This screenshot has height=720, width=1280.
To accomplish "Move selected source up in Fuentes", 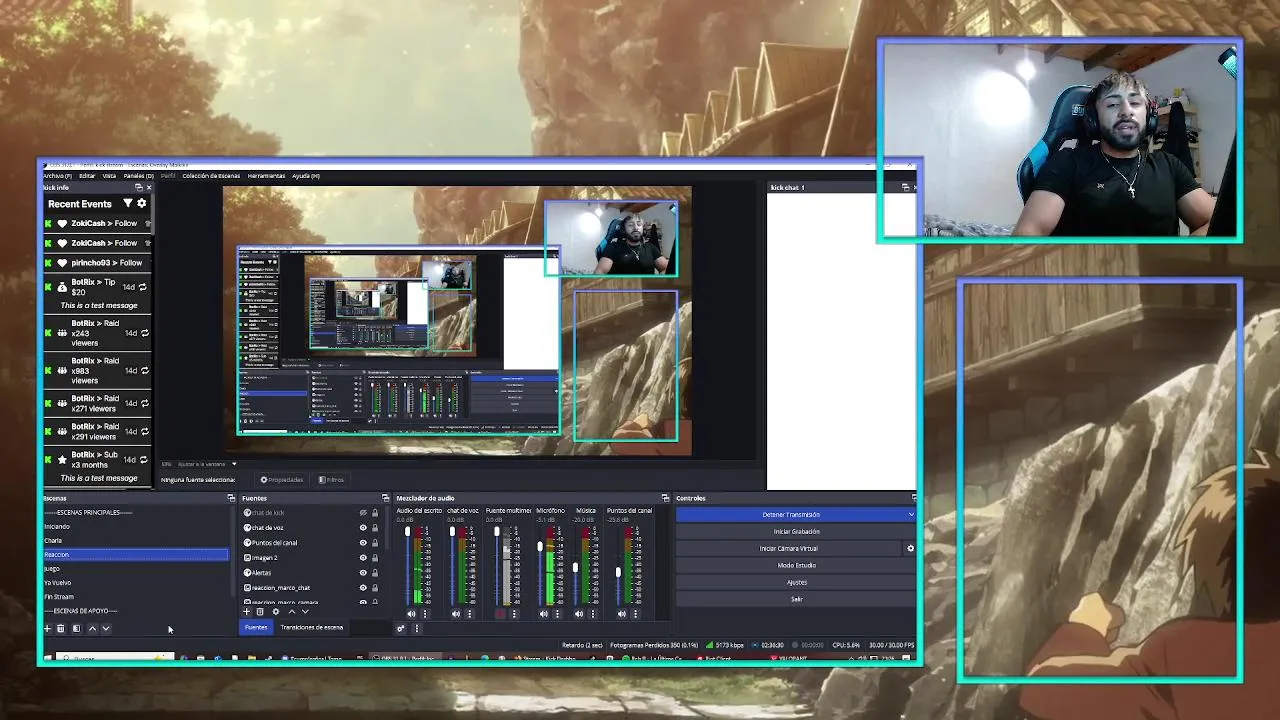I will click(x=291, y=612).
